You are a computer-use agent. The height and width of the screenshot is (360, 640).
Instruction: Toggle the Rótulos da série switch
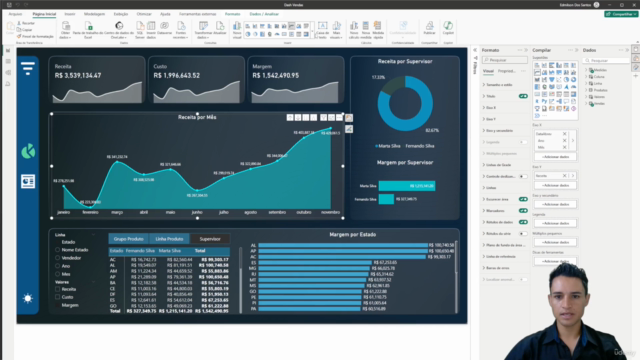pos(523,234)
